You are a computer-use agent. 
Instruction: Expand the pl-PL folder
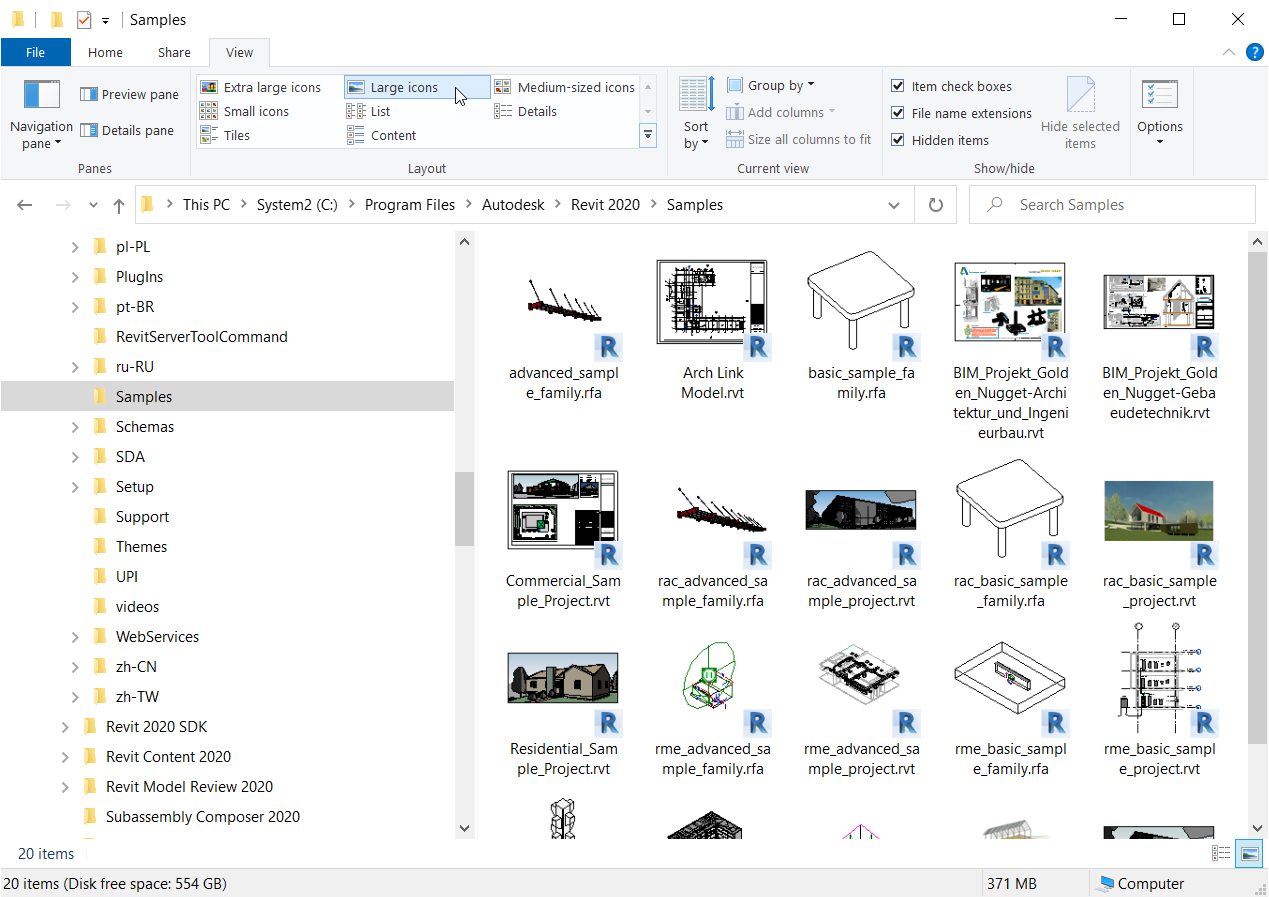(x=75, y=247)
